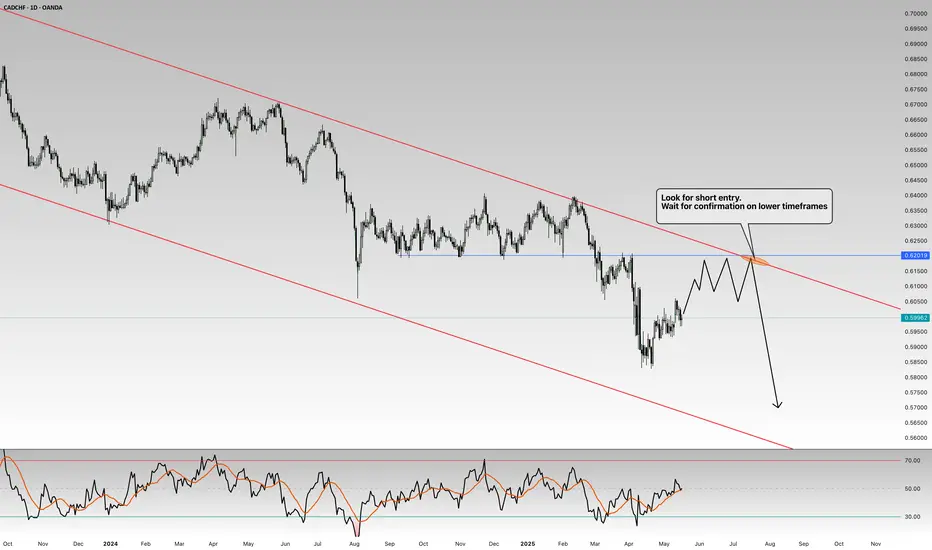932x550 pixels.
Task: Click the 0.64000 price axis label
Action: 915,196
